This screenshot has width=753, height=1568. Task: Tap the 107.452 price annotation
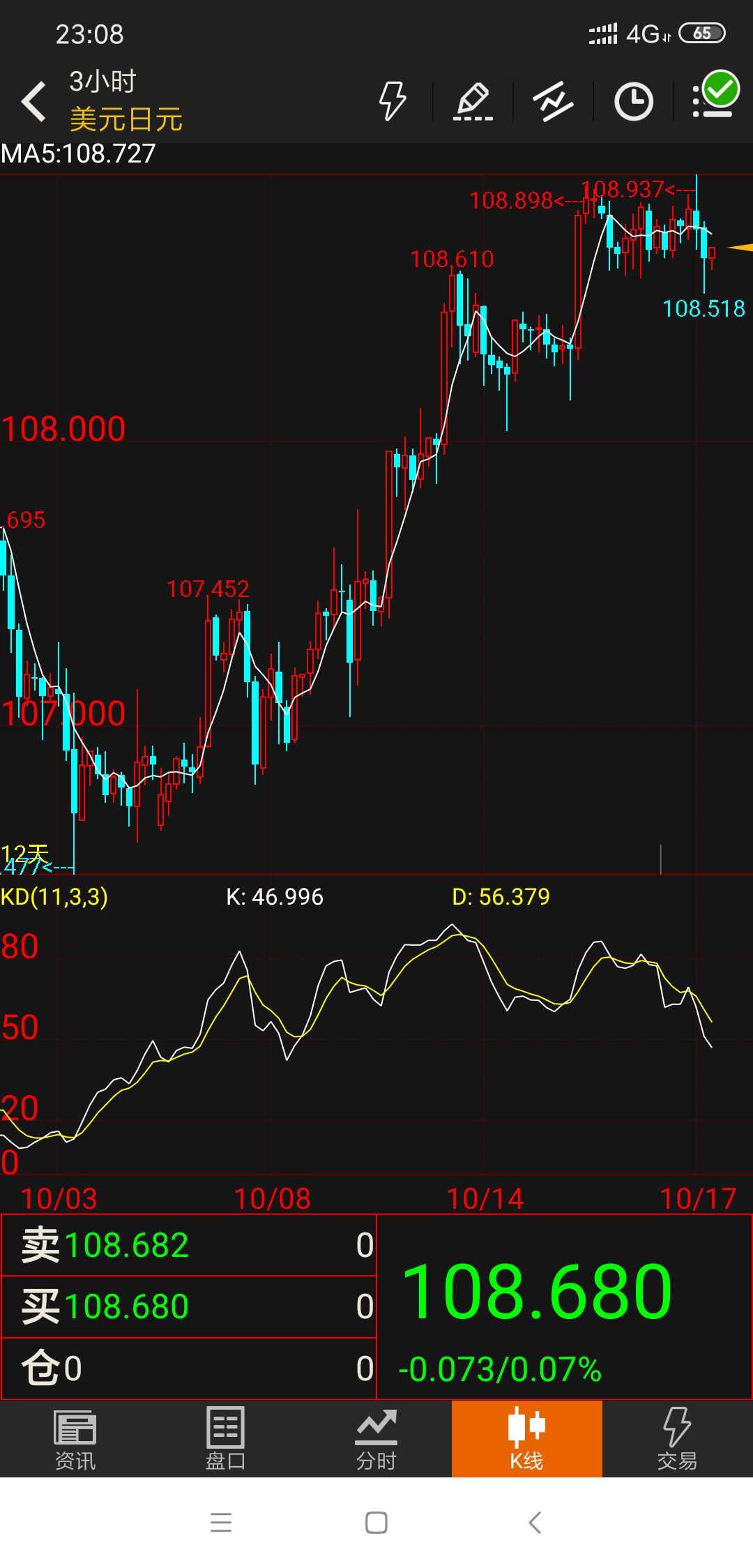pos(208,589)
